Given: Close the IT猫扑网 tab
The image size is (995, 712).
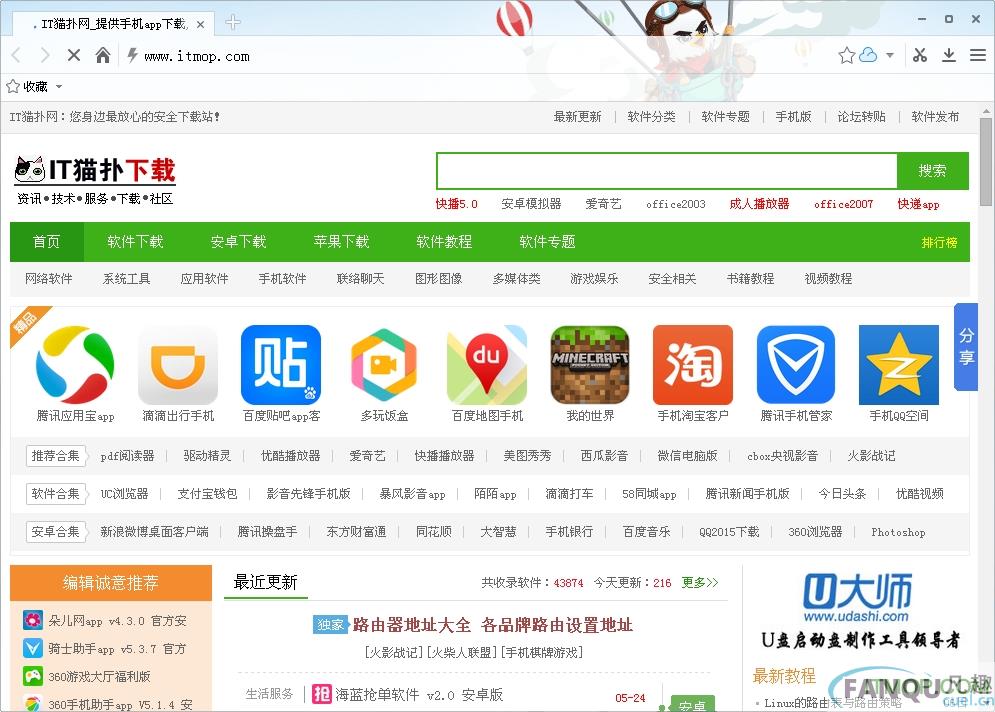Looking at the screenshot, I should tap(201, 24).
